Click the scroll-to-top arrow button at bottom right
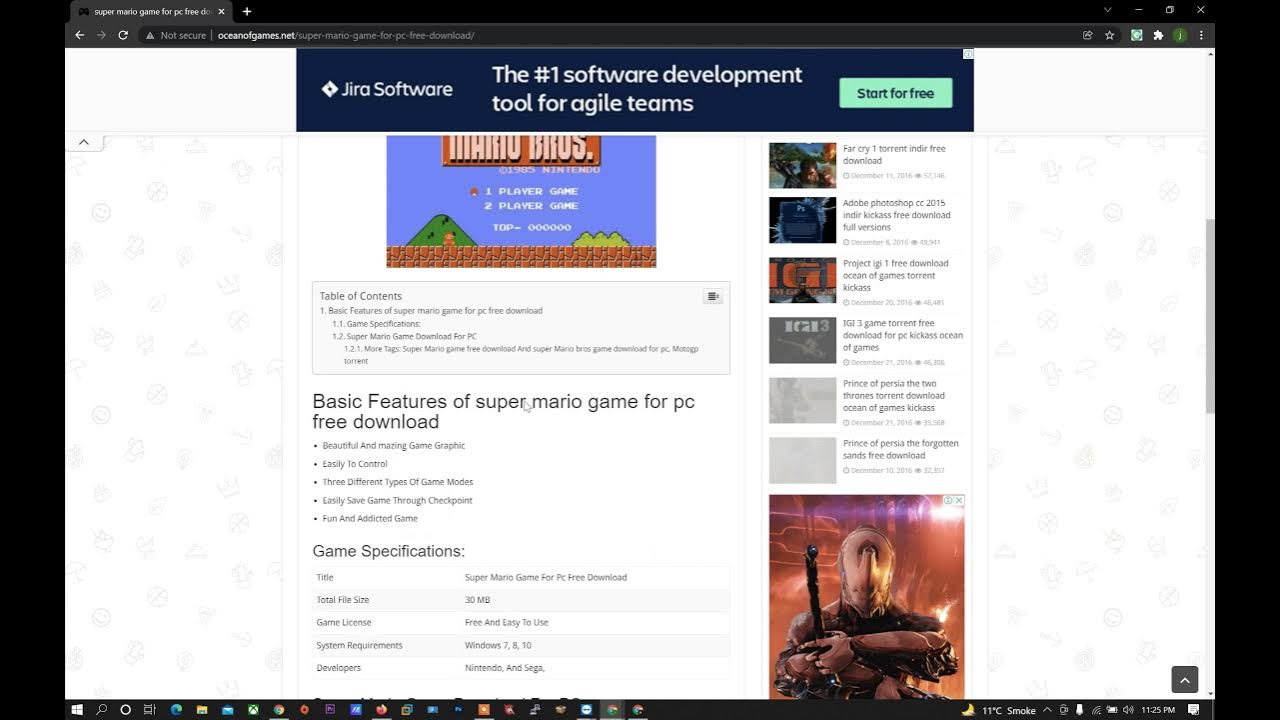The width and height of the screenshot is (1280, 720). (x=1184, y=680)
